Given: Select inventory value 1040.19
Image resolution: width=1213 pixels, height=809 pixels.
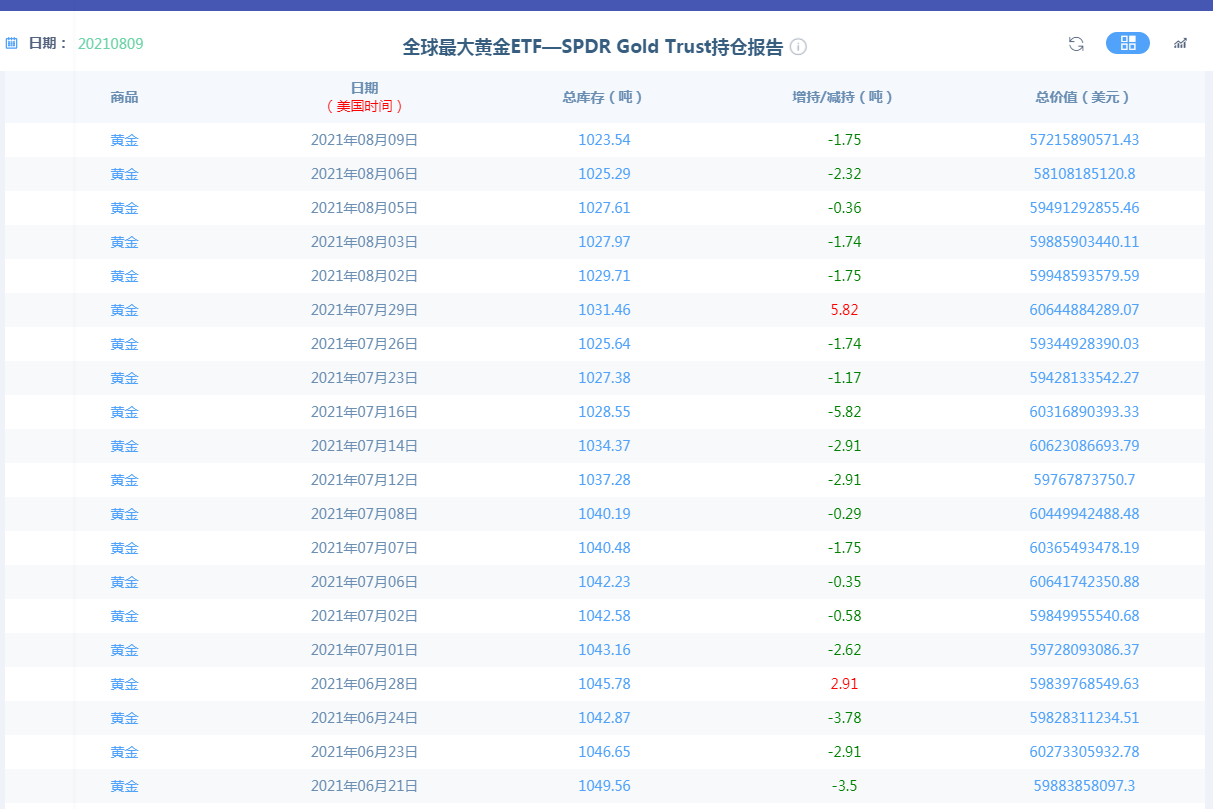Looking at the screenshot, I should [605, 514].
